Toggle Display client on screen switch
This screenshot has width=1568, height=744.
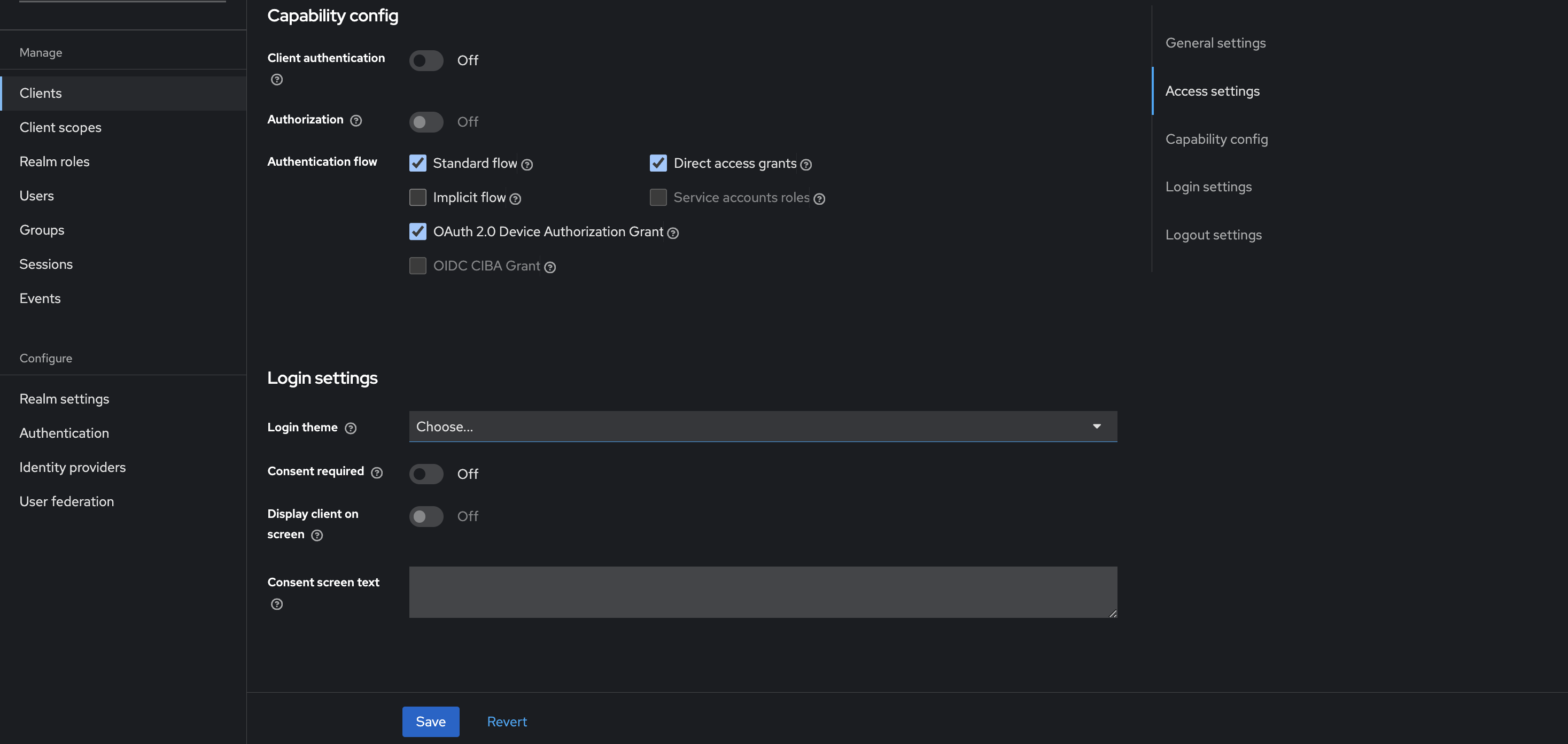tap(426, 516)
